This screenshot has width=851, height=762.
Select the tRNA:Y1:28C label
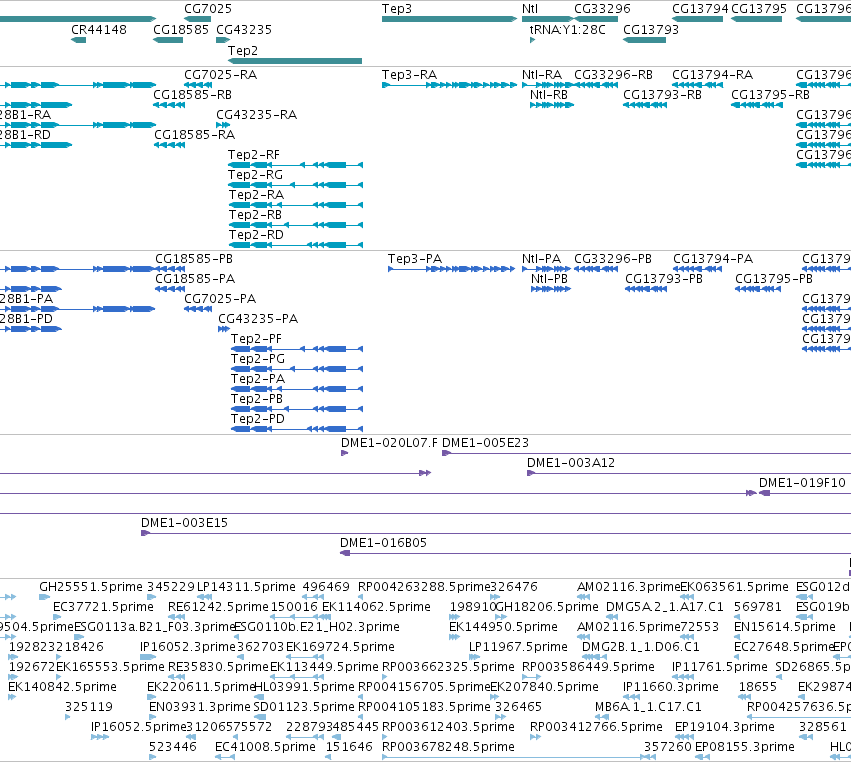click(x=568, y=29)
